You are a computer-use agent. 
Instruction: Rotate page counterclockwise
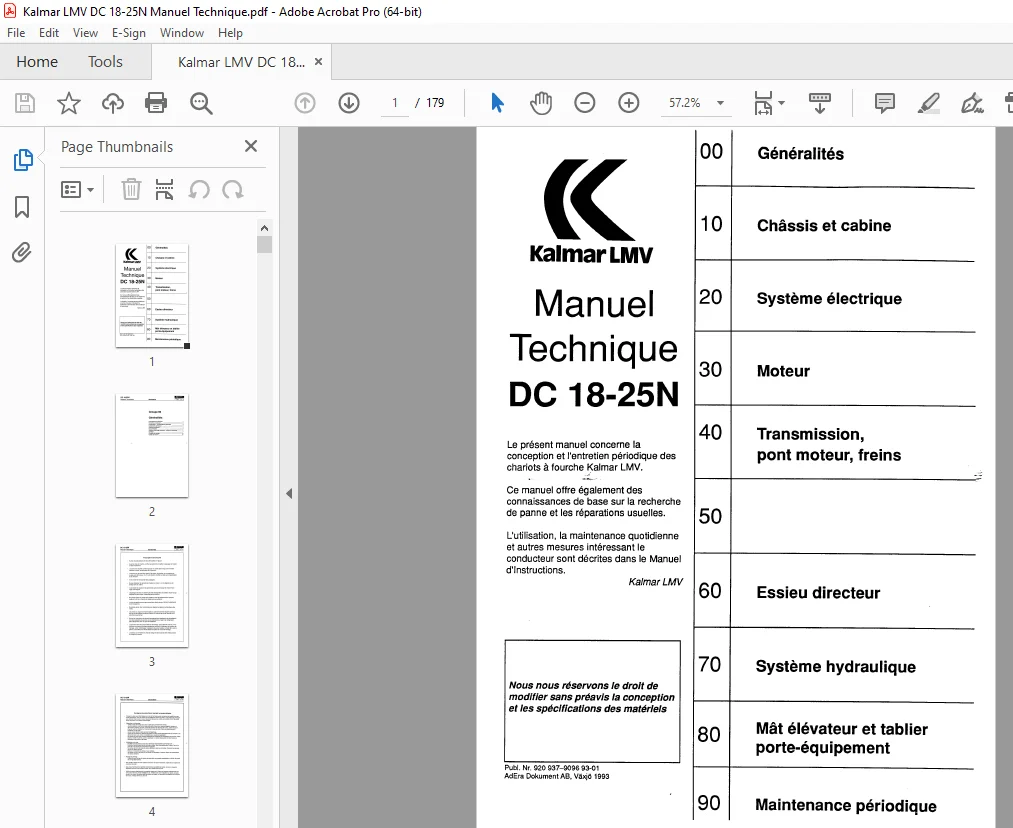(x=199, y=189)
